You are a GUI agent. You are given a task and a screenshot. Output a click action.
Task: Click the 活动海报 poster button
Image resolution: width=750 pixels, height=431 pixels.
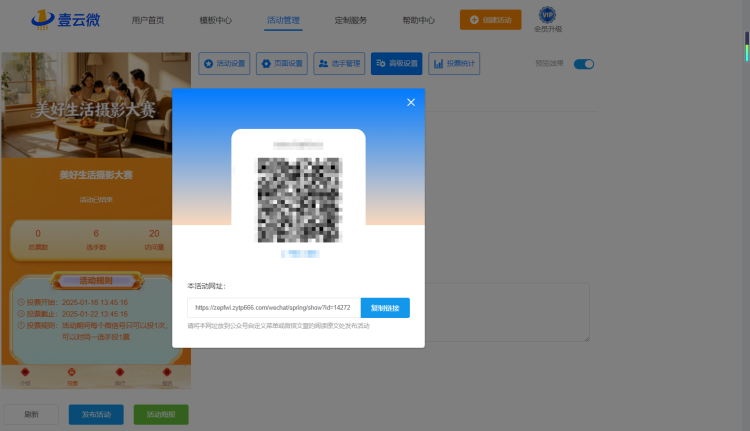point(161,414)
